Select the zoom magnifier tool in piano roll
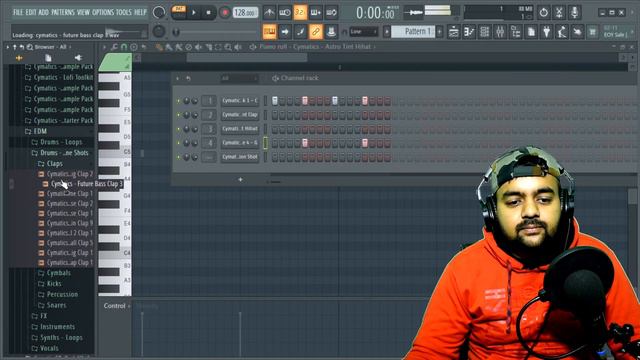 pyautogui.click(x=228, y=47)
